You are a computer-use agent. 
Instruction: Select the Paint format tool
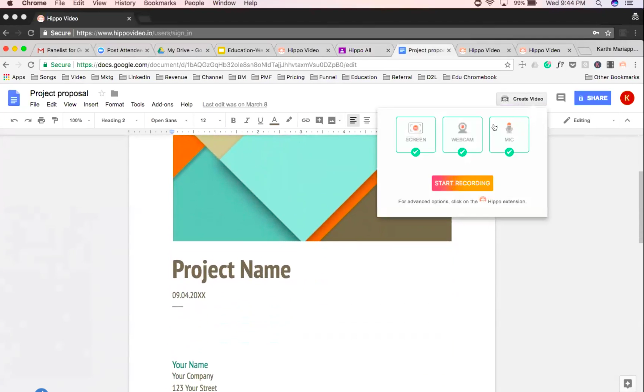55,120
